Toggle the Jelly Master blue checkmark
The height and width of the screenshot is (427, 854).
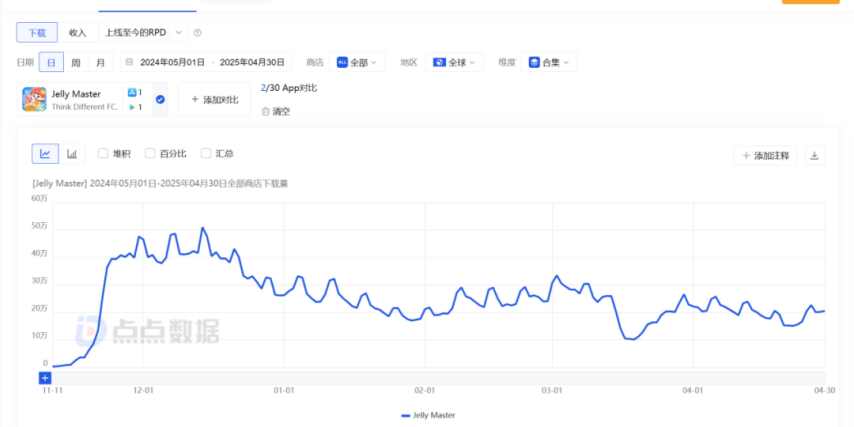tap(160, 99)
